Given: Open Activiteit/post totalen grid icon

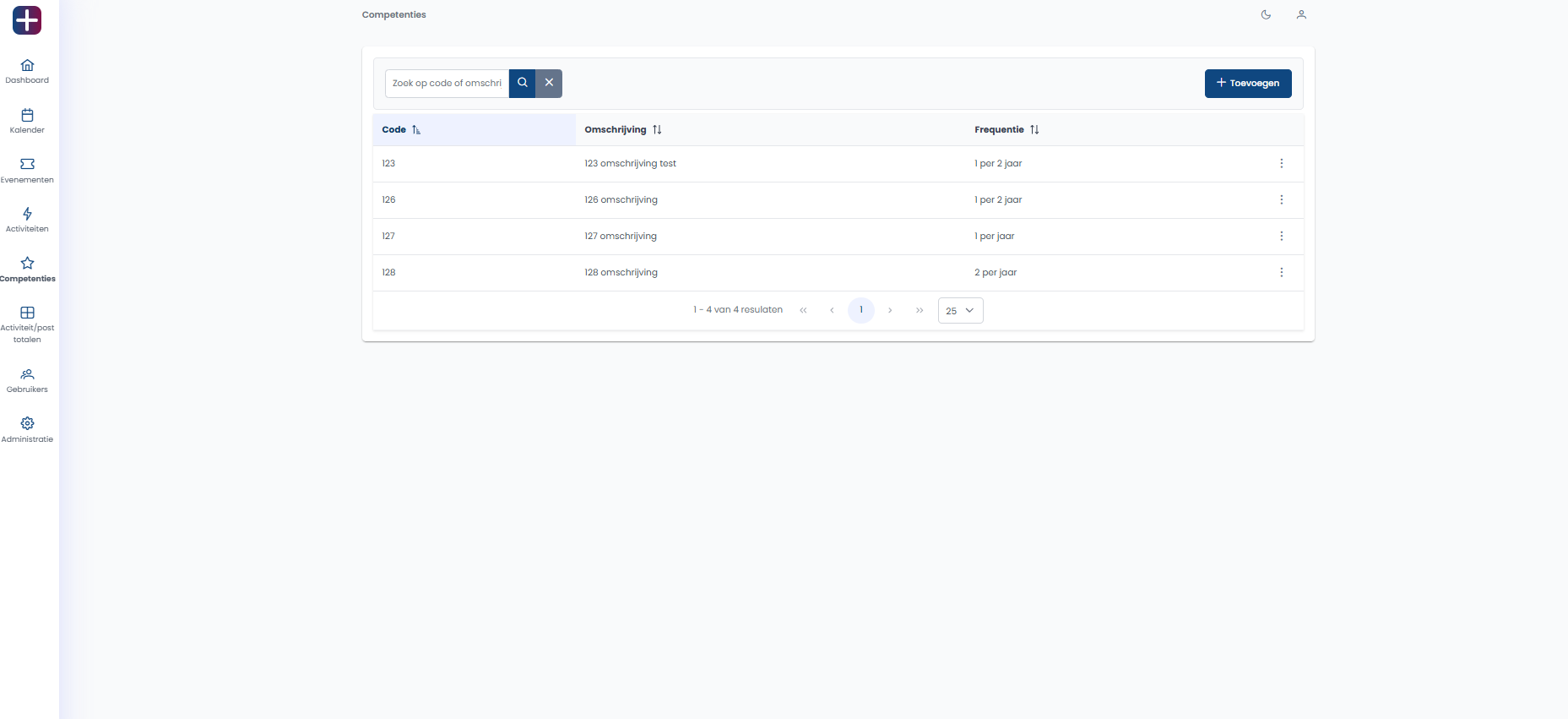Looking at the screenshot, I should point(27,313).
